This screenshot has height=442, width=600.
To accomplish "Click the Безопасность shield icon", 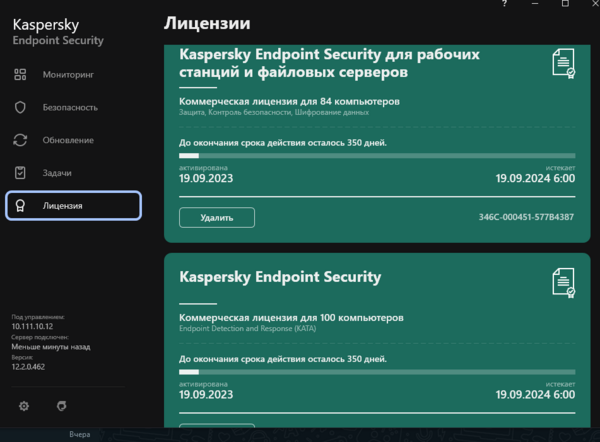I will pyautogui.click(x=20, y=108).
